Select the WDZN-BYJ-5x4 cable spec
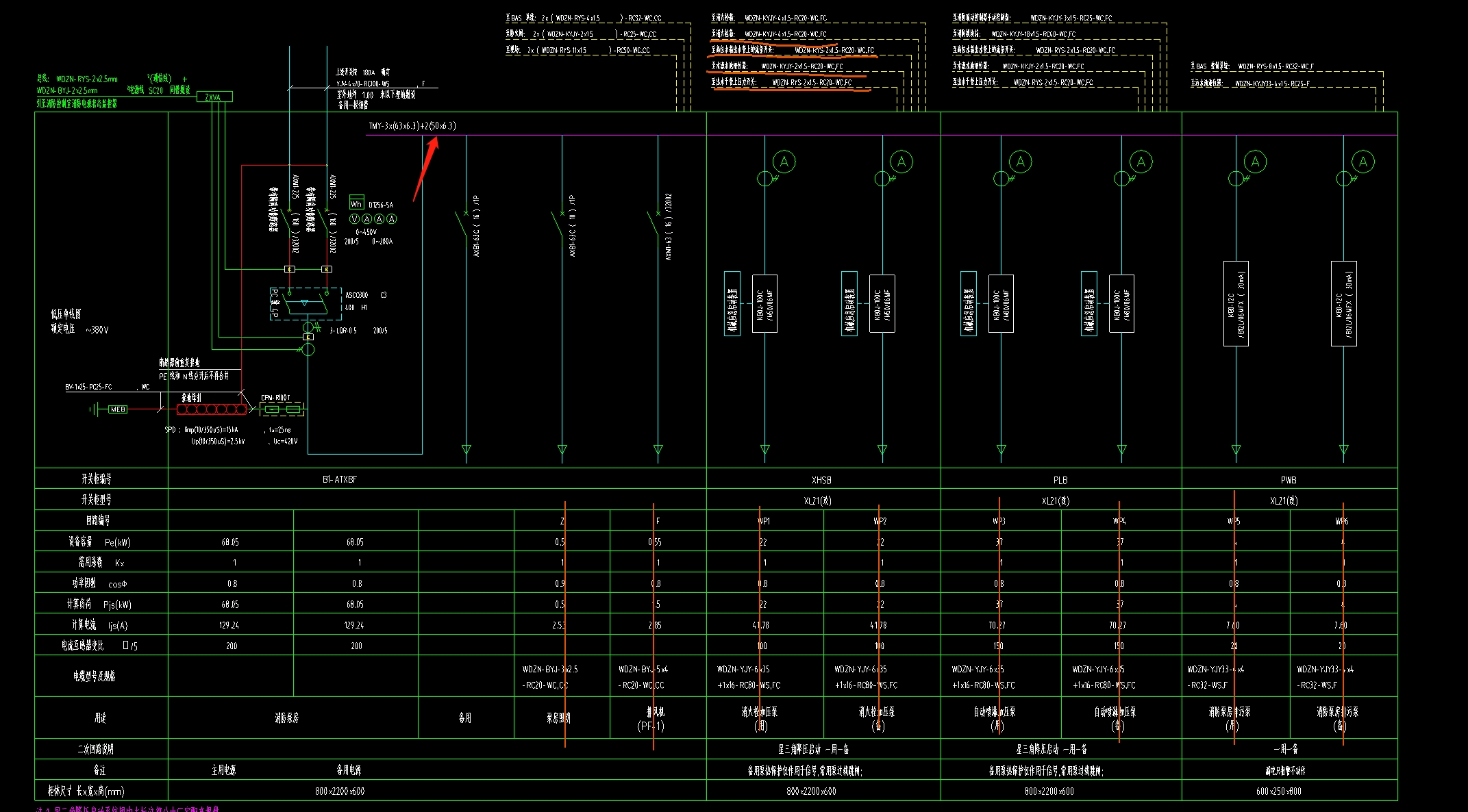Screen dimensions: 1468x812 pos(643,669)
